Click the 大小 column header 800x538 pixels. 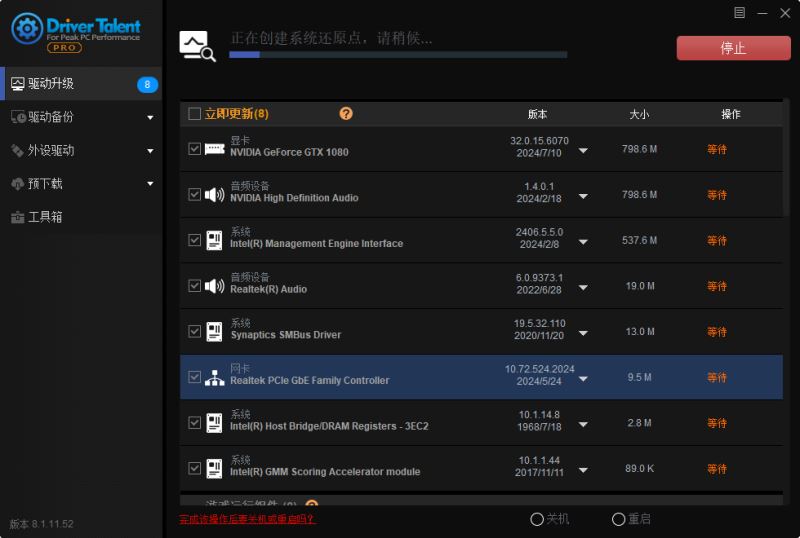tap(639, 114)
